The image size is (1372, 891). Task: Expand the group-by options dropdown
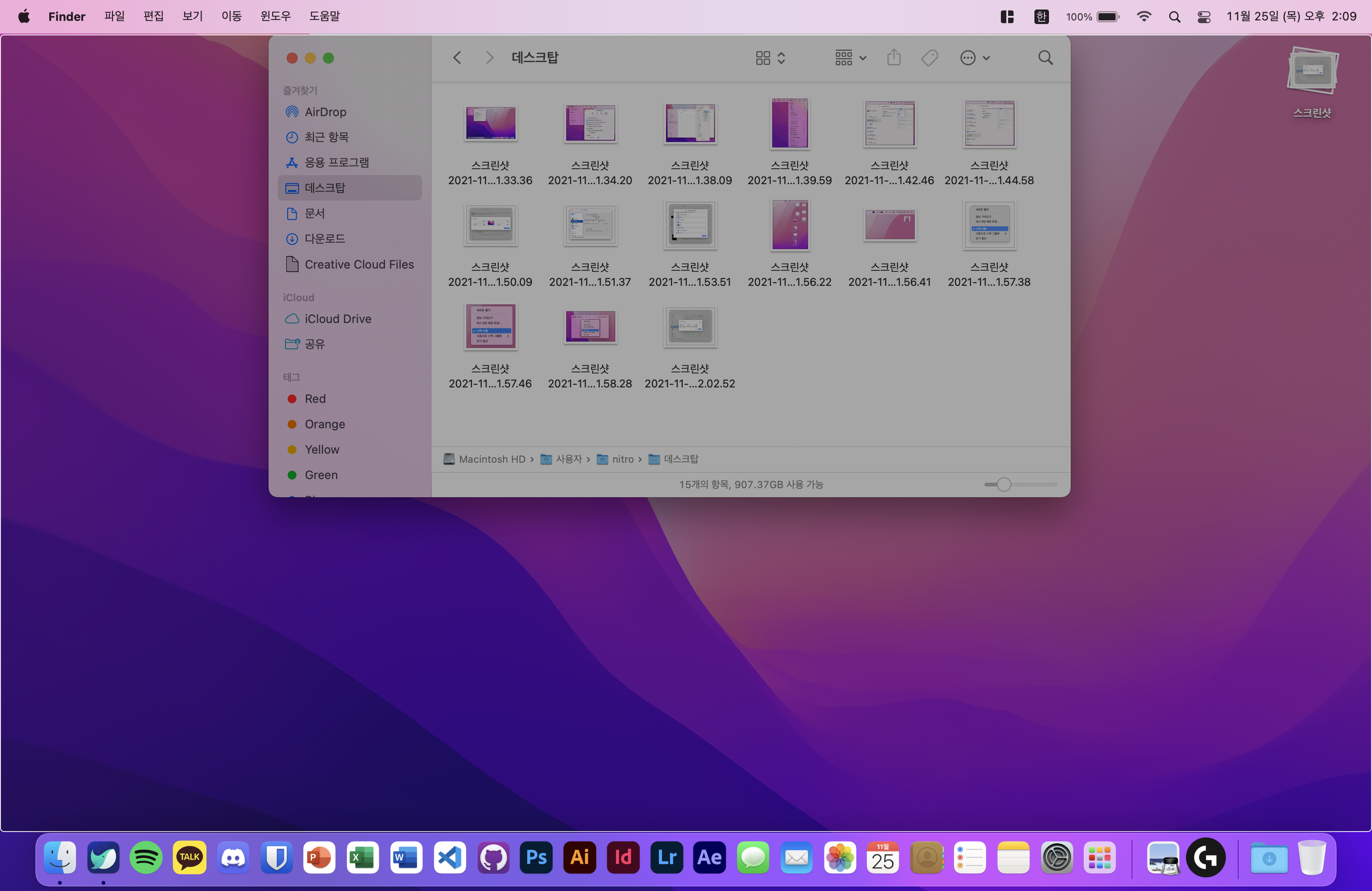click(x=850, y=58)
